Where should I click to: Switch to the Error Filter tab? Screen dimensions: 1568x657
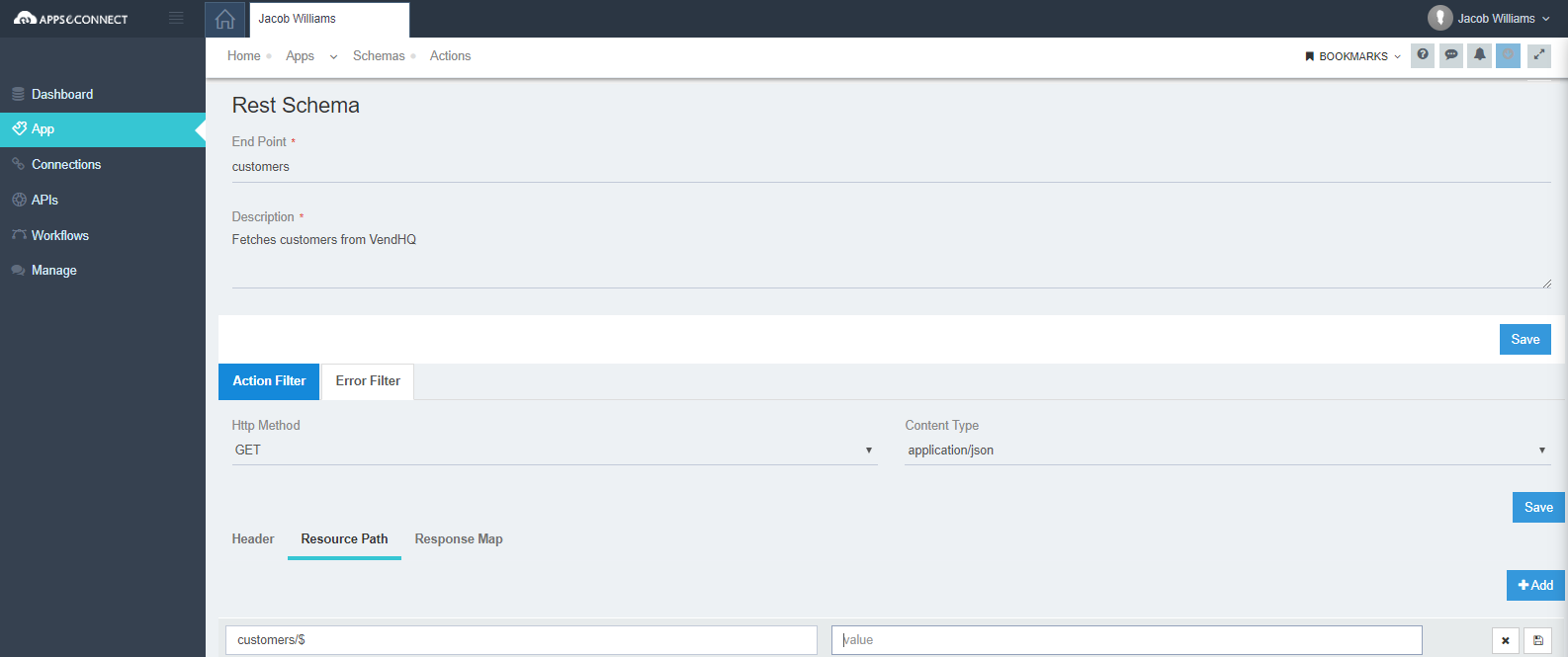(x=368, y=381)
